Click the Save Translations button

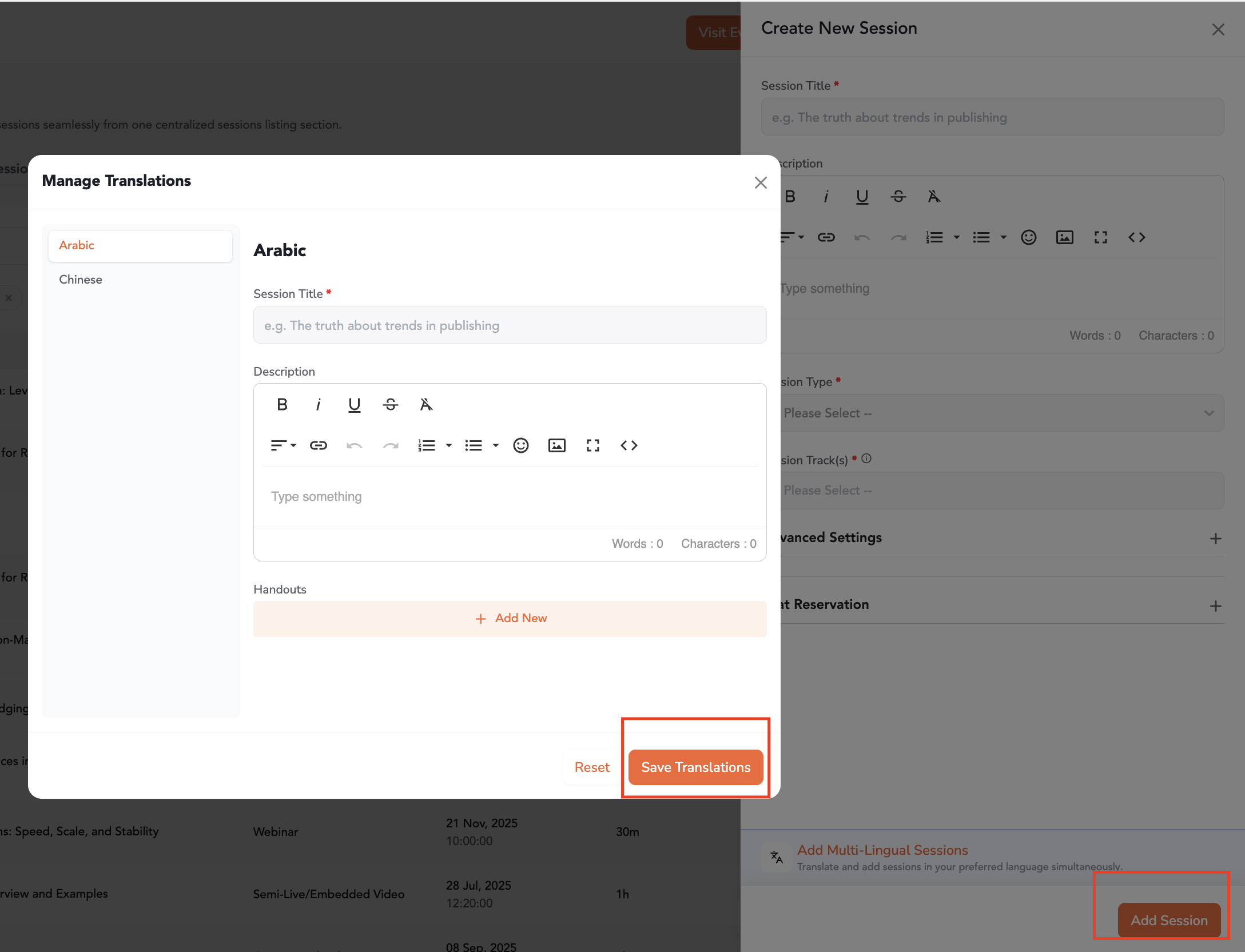coord(695,767)
